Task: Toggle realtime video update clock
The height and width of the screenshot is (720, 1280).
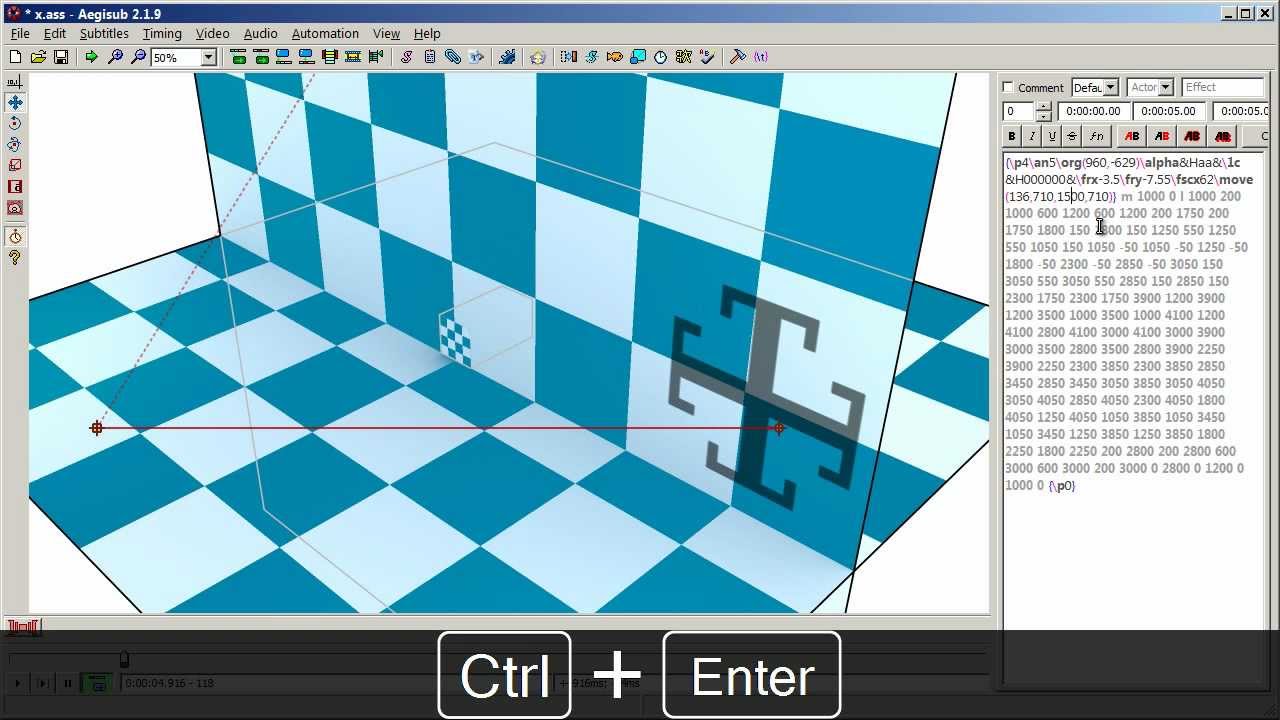Action: pyautogui.click(x=15, y=236)
